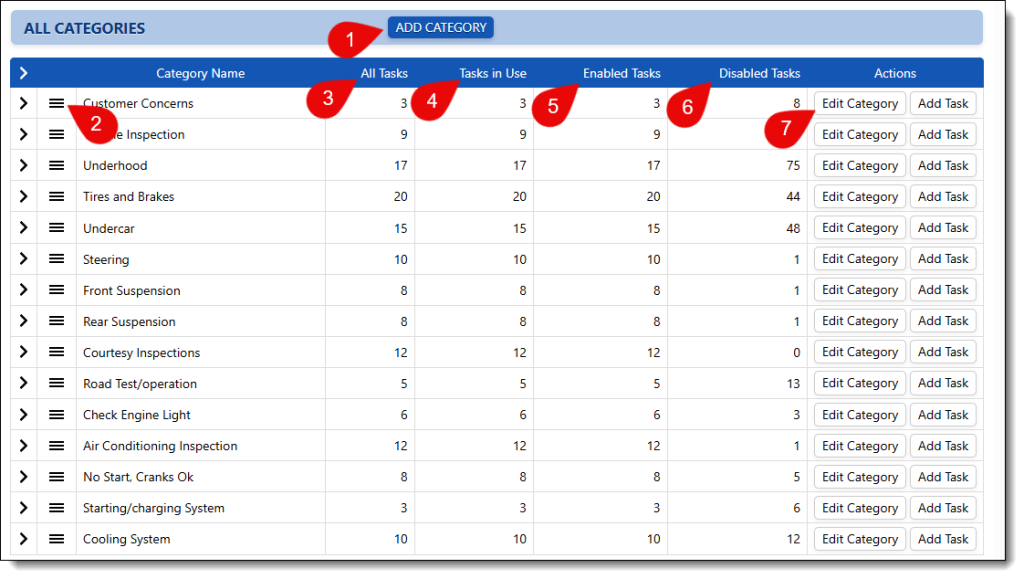
Task: Edit Category for Front Suspension
Action: [x=859, y=290]
